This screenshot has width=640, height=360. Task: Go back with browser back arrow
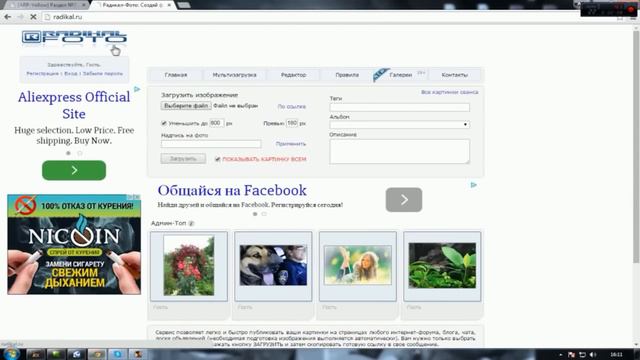[x=7, y=17]
